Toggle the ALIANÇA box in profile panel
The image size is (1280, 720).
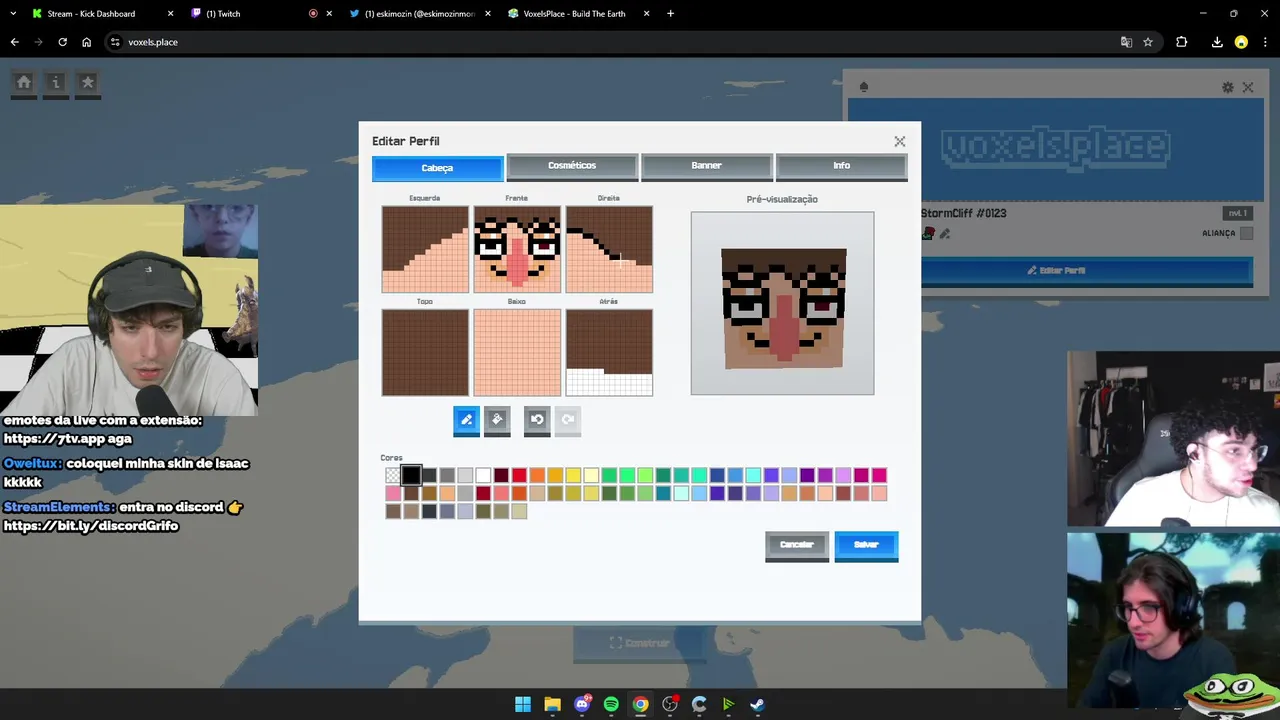coord(1246,233)
